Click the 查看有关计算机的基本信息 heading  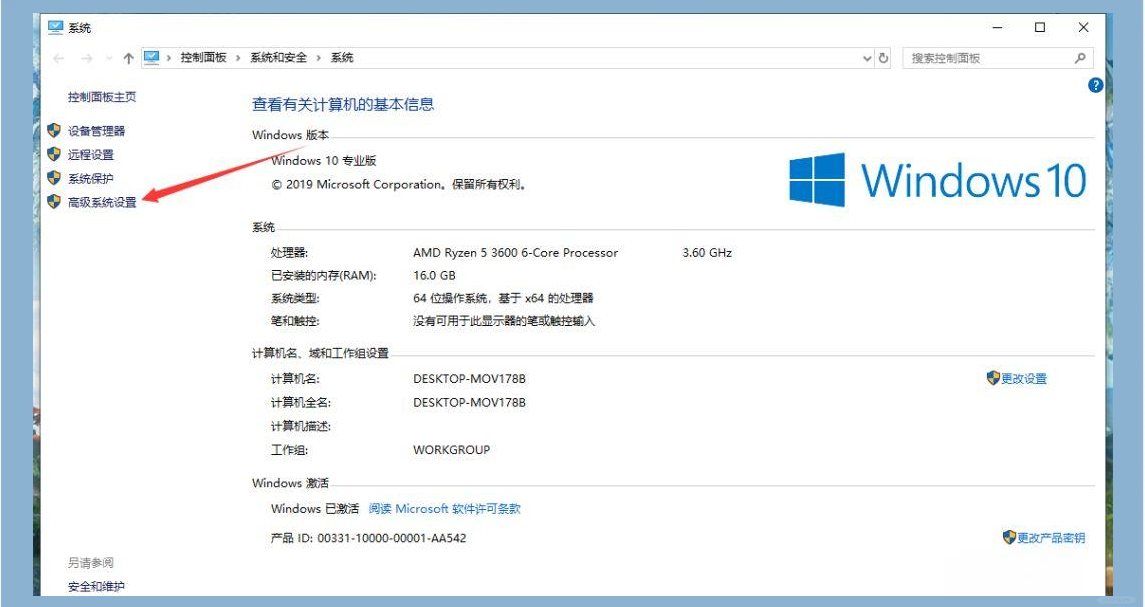343,104
